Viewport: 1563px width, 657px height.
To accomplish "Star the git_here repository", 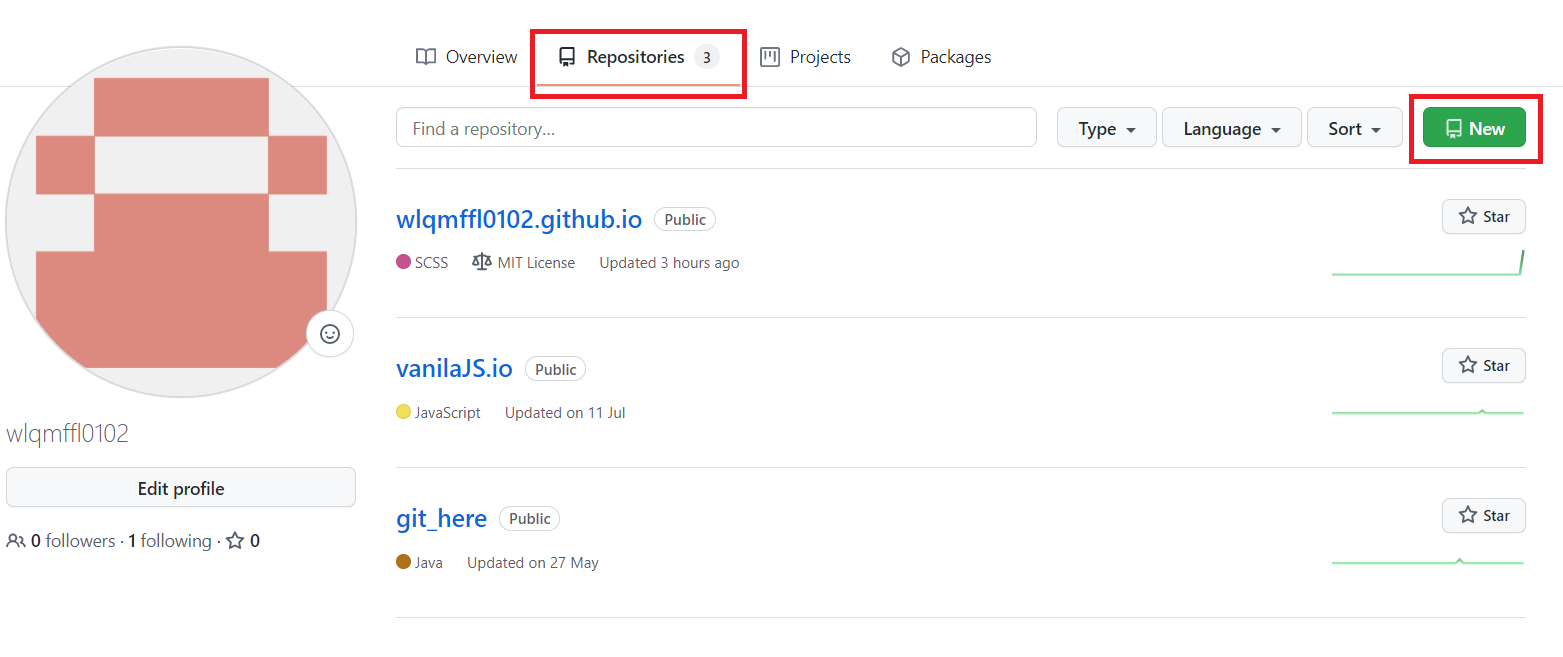I will coord(1483,515).
